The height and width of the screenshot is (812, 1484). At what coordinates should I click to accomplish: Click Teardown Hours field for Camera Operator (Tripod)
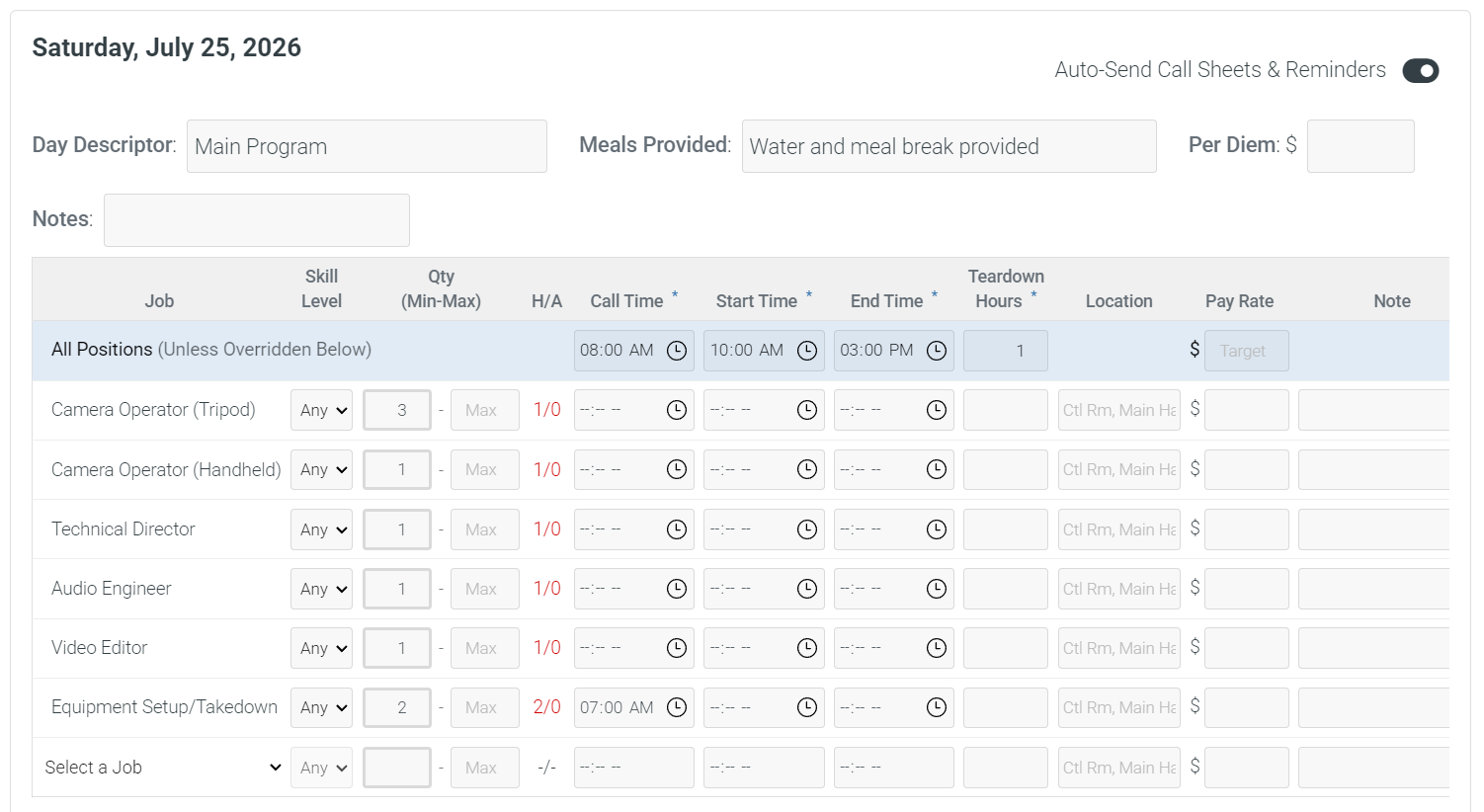[x=1006, y=410]
